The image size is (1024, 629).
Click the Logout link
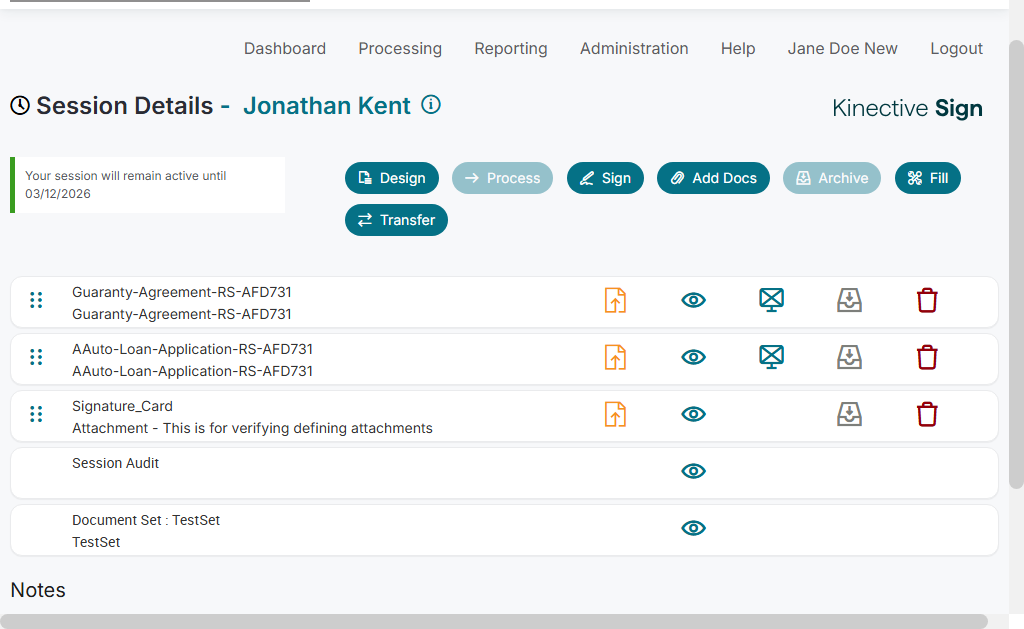tap(956, 48)
